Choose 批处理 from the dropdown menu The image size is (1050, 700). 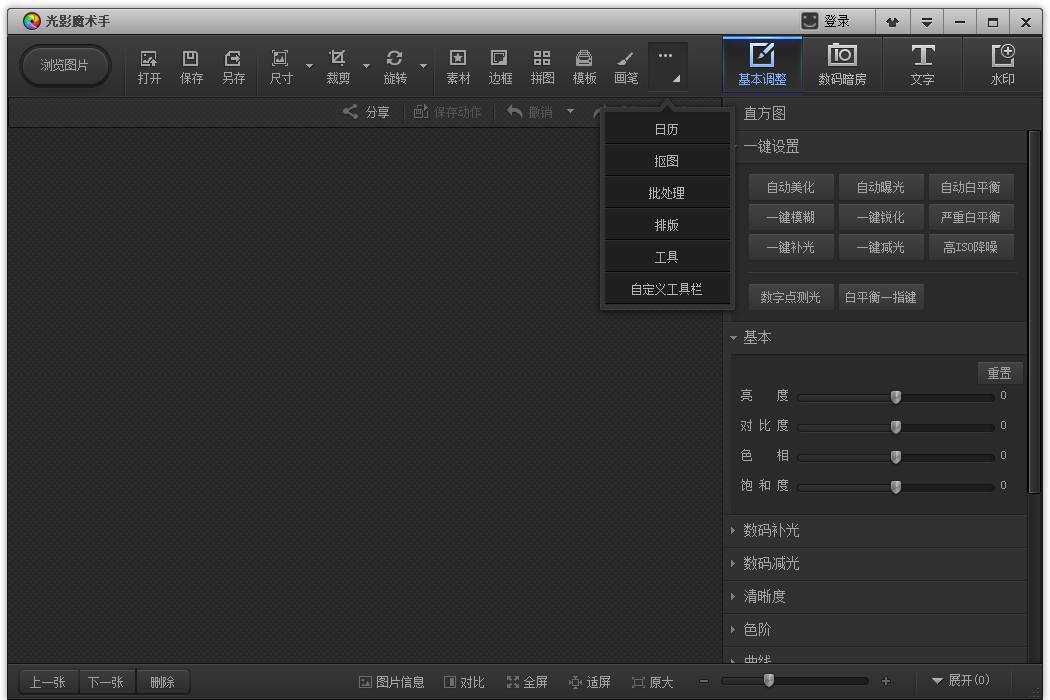click(x=666, y=193)
